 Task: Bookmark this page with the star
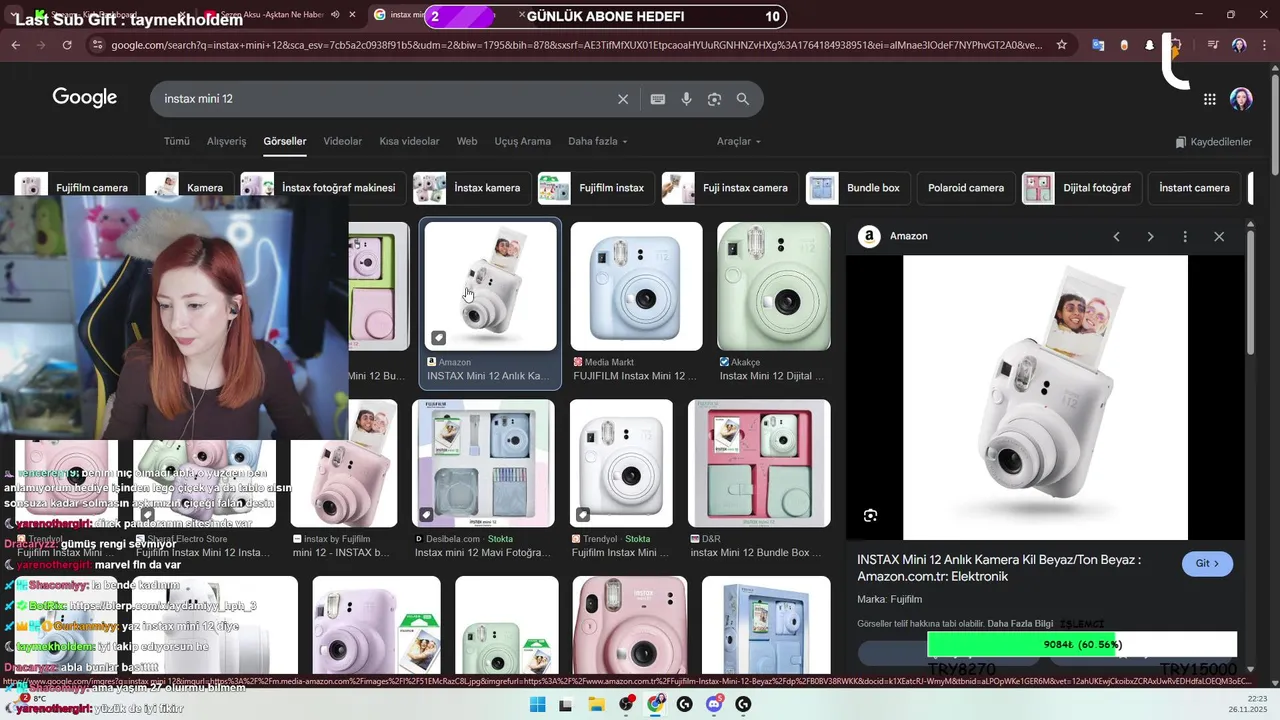point(1062,45)
